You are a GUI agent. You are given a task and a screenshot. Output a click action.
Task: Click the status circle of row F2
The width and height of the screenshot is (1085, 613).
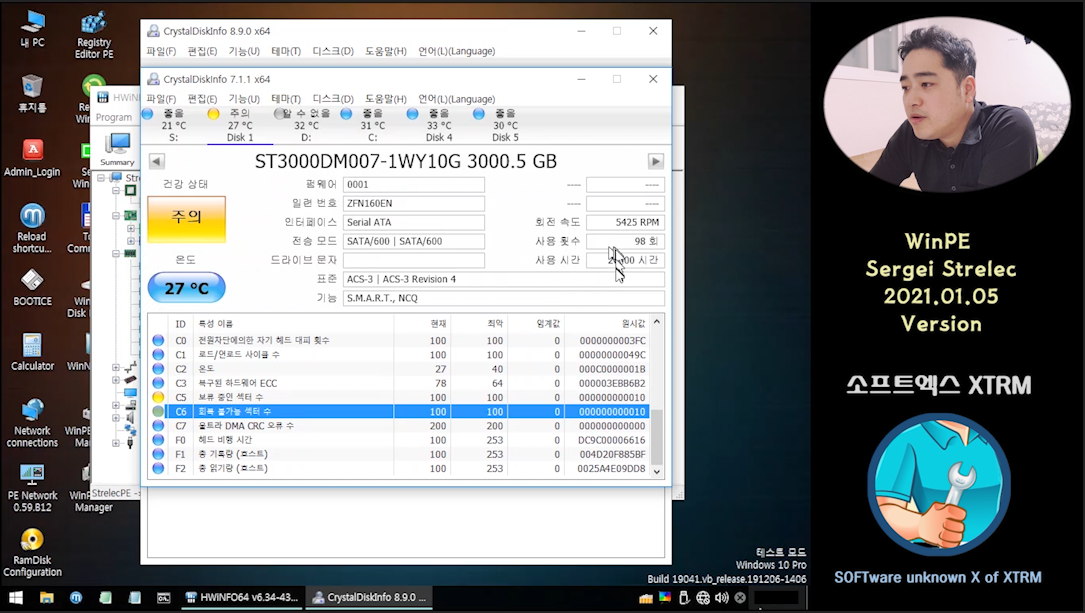[158, 468]
